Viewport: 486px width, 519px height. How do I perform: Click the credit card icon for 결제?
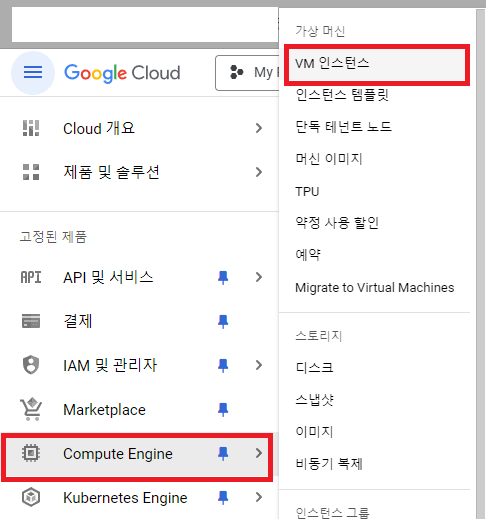click(31, 321)
